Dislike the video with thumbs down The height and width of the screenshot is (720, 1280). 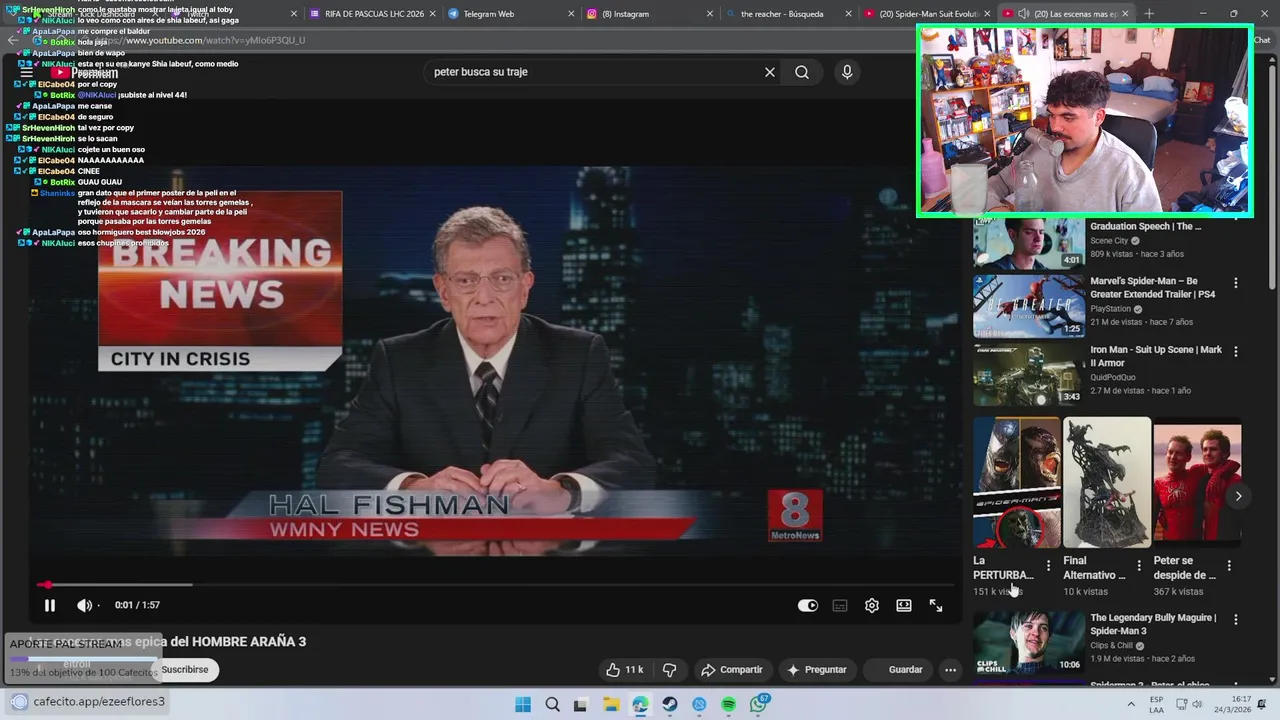point(670,670)
